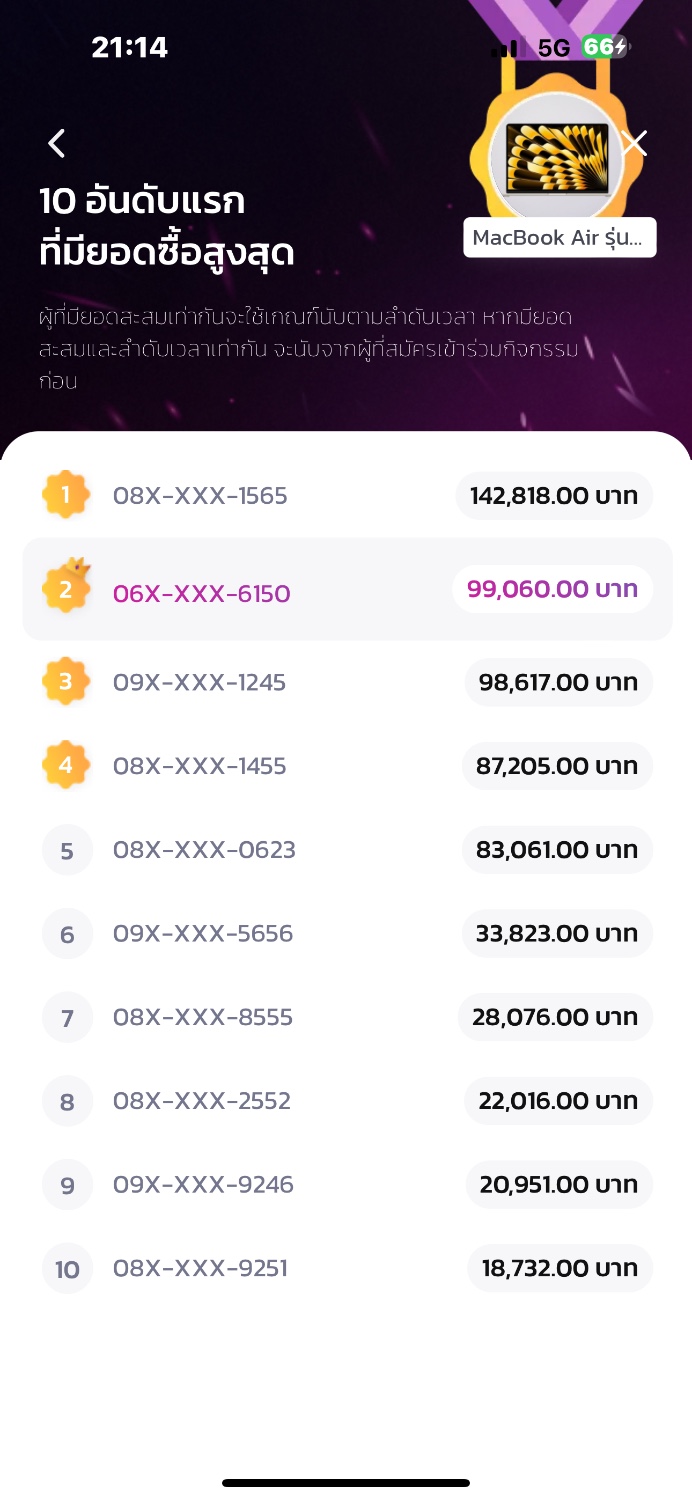
Task: Tap the 83,061.00 baht amount pill
Action: point(557,850)
